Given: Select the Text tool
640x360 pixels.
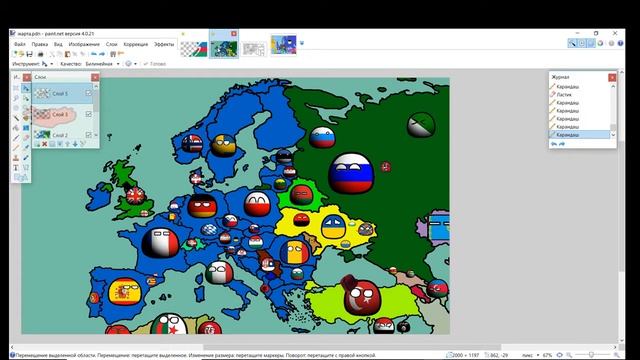Looking at the screenshot, I should tap(16, 167).
